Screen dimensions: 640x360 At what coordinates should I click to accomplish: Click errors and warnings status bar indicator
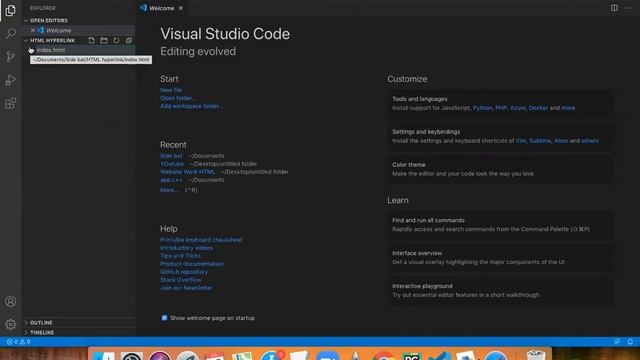18,342
